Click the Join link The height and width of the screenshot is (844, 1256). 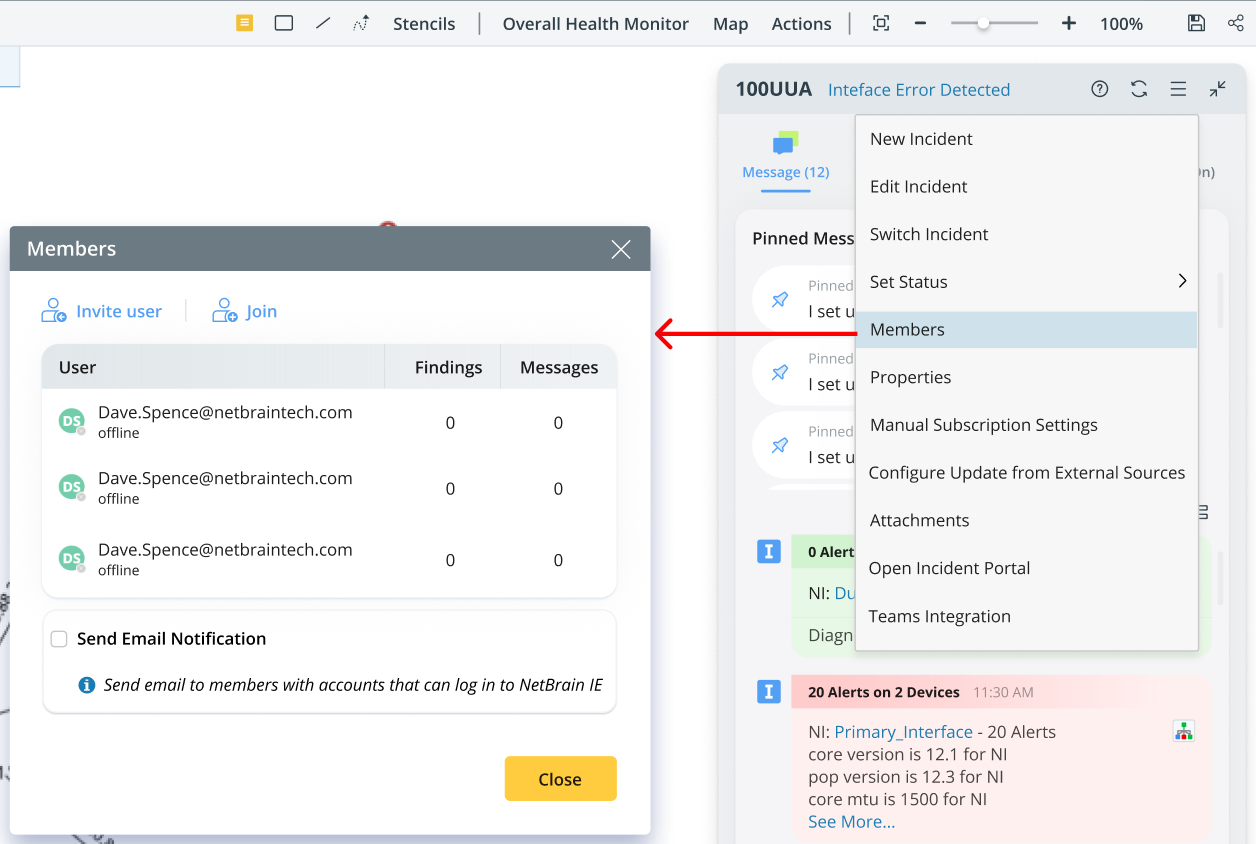(261, 311)
